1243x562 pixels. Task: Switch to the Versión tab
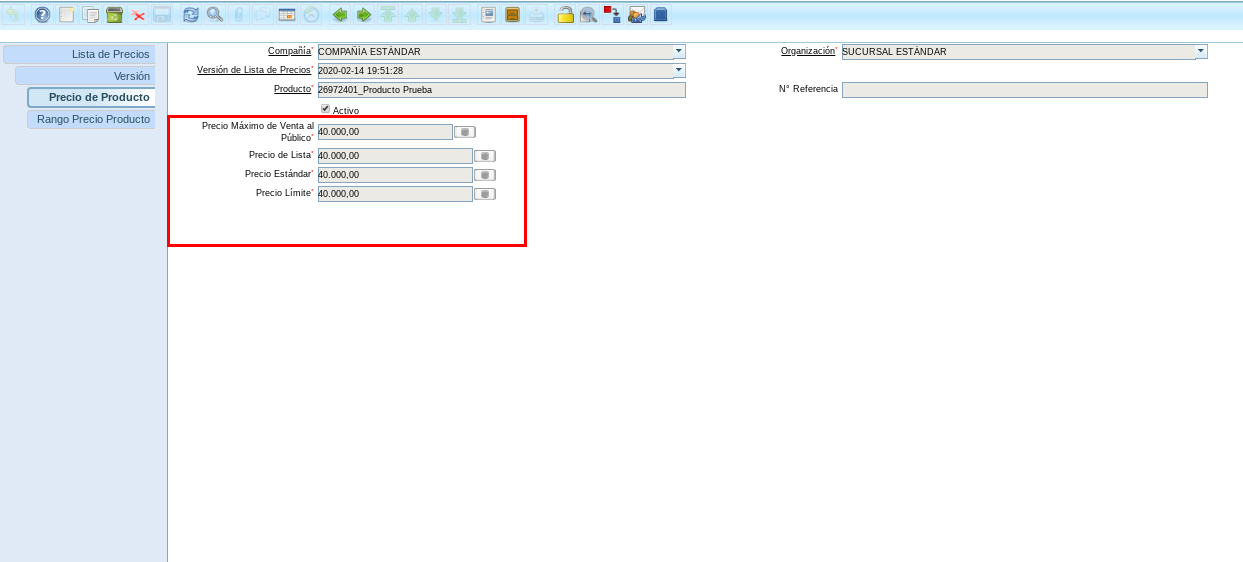coord(85,75)
